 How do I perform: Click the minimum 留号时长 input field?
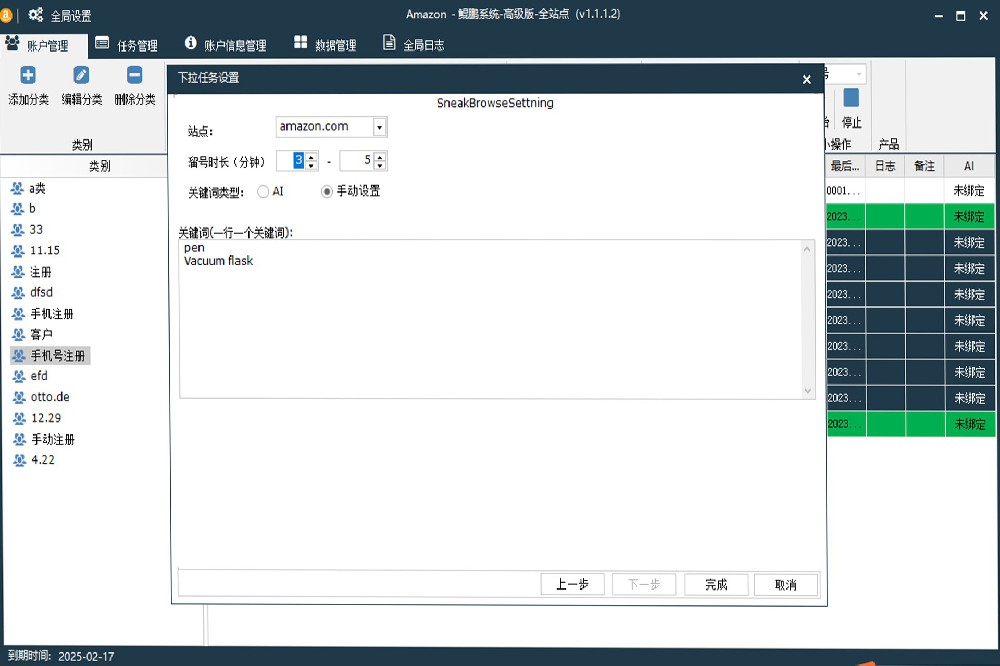[x=291, y=161]
